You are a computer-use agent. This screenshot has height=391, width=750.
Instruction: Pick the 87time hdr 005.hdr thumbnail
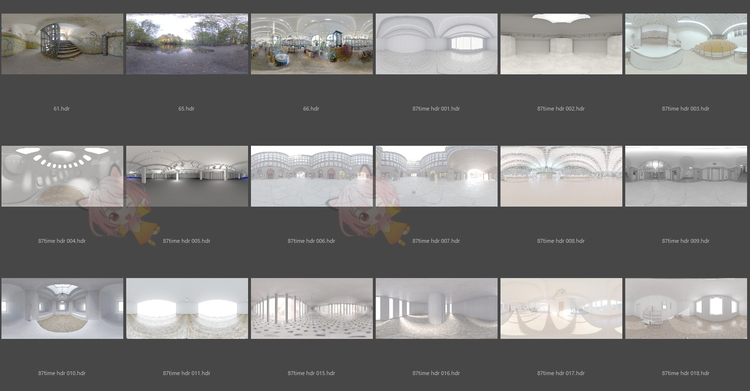187,176
